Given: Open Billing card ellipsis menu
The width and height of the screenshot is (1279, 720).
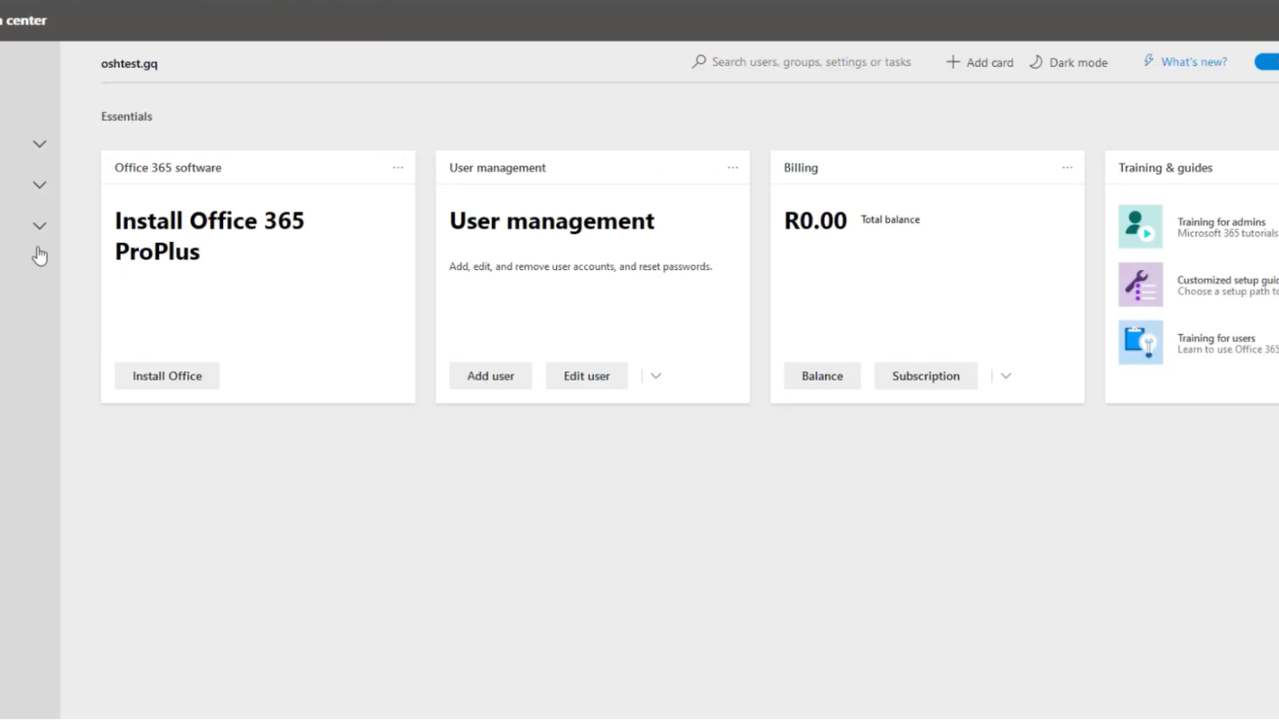Looking at the screenshot, I should [1067, 168].
